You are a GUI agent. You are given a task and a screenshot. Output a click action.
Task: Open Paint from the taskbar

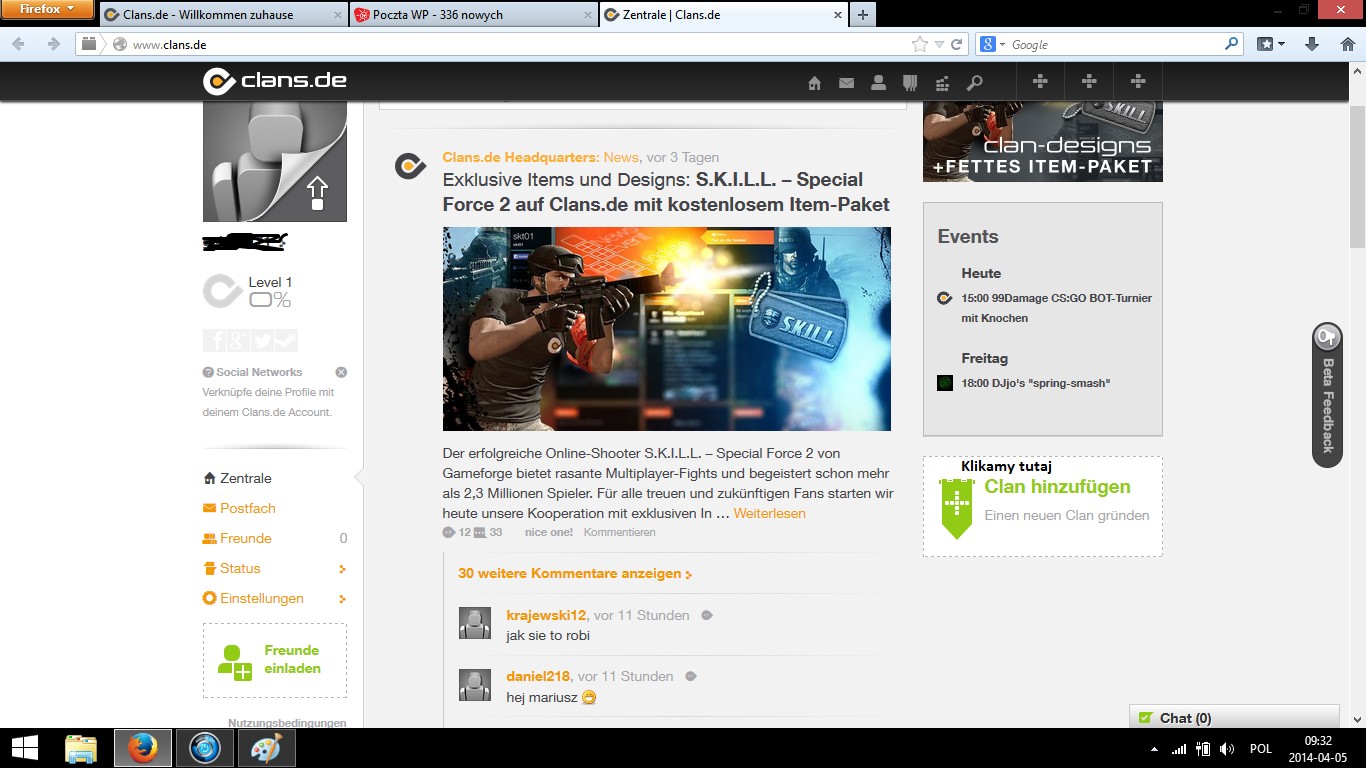[266, 747]
